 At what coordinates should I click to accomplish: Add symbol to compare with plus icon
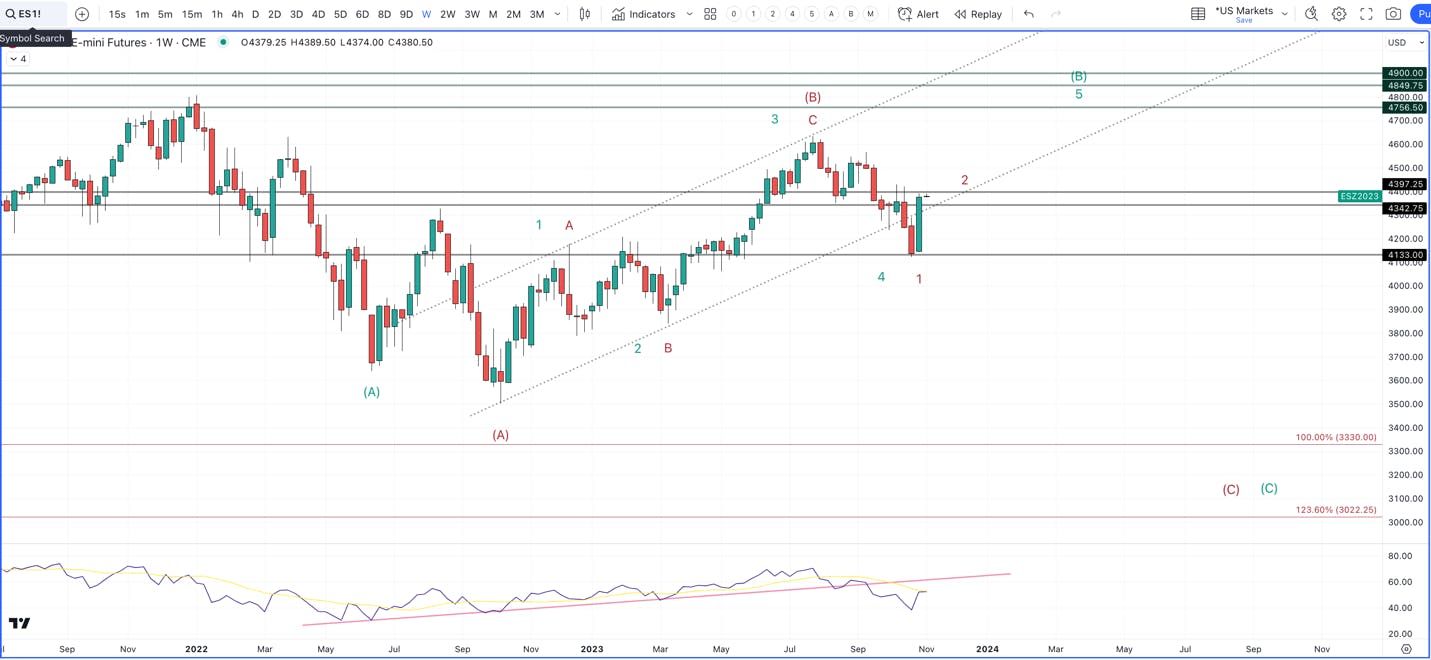82,14
